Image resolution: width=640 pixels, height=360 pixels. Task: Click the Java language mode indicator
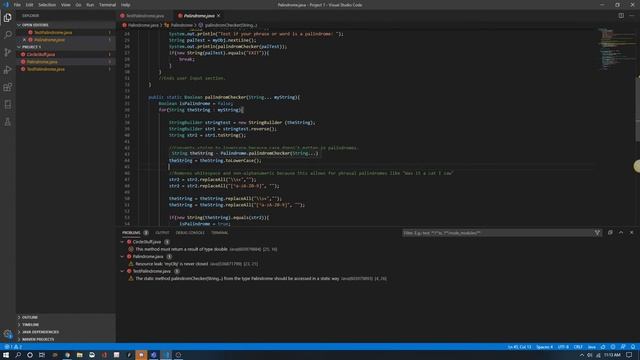[x=591, y=347]
